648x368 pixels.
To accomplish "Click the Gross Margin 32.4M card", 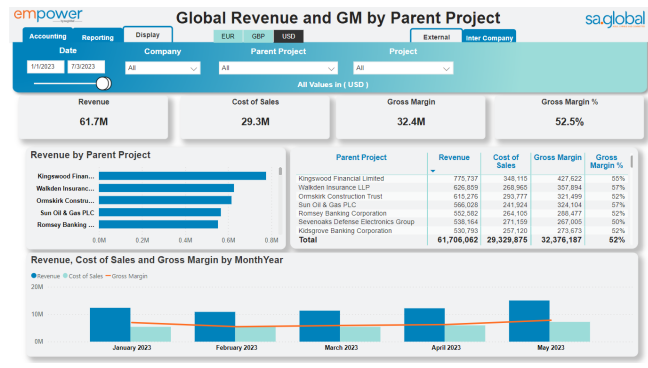I will [411, 117].
